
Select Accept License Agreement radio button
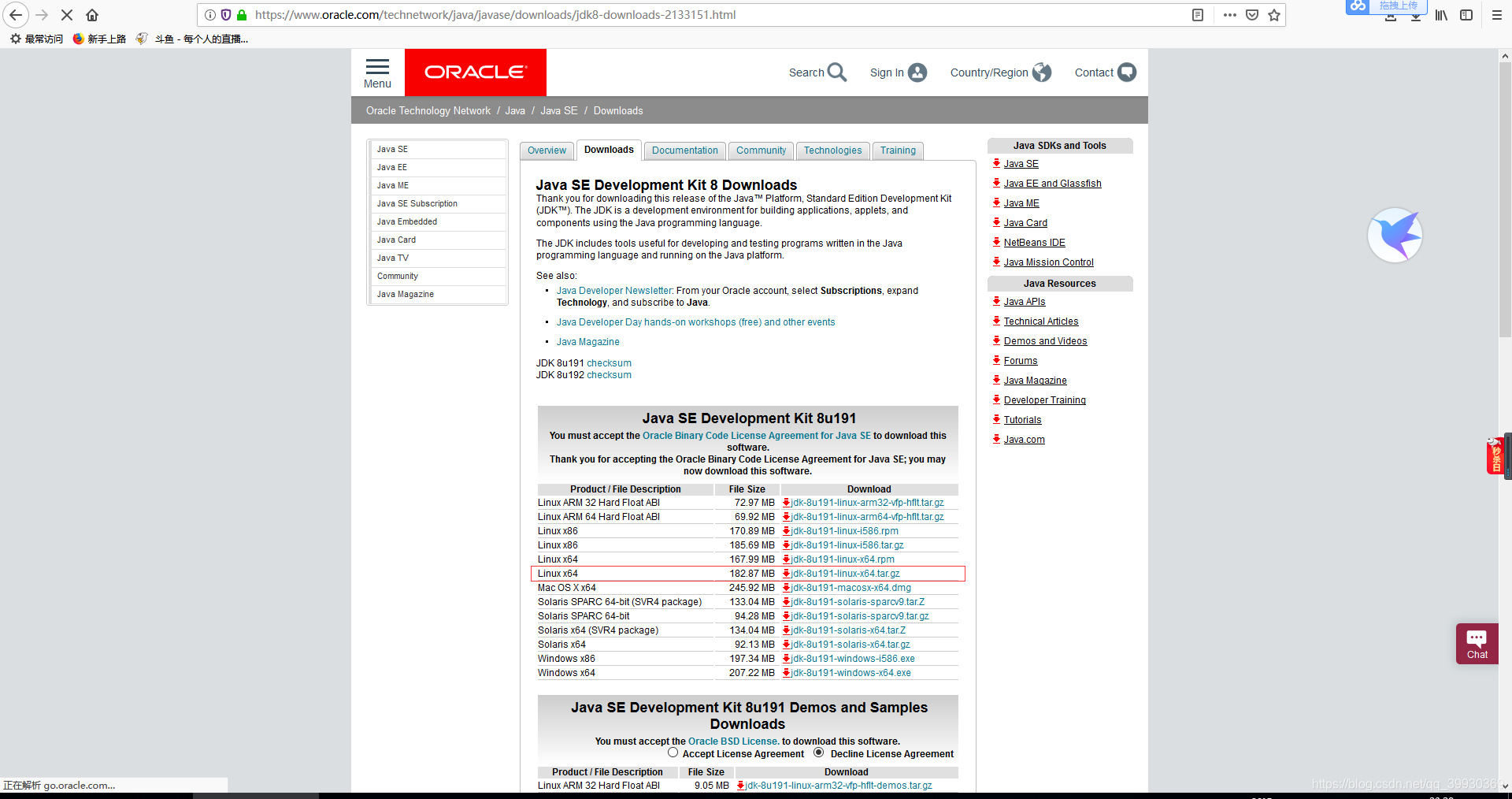click(673, 753)
